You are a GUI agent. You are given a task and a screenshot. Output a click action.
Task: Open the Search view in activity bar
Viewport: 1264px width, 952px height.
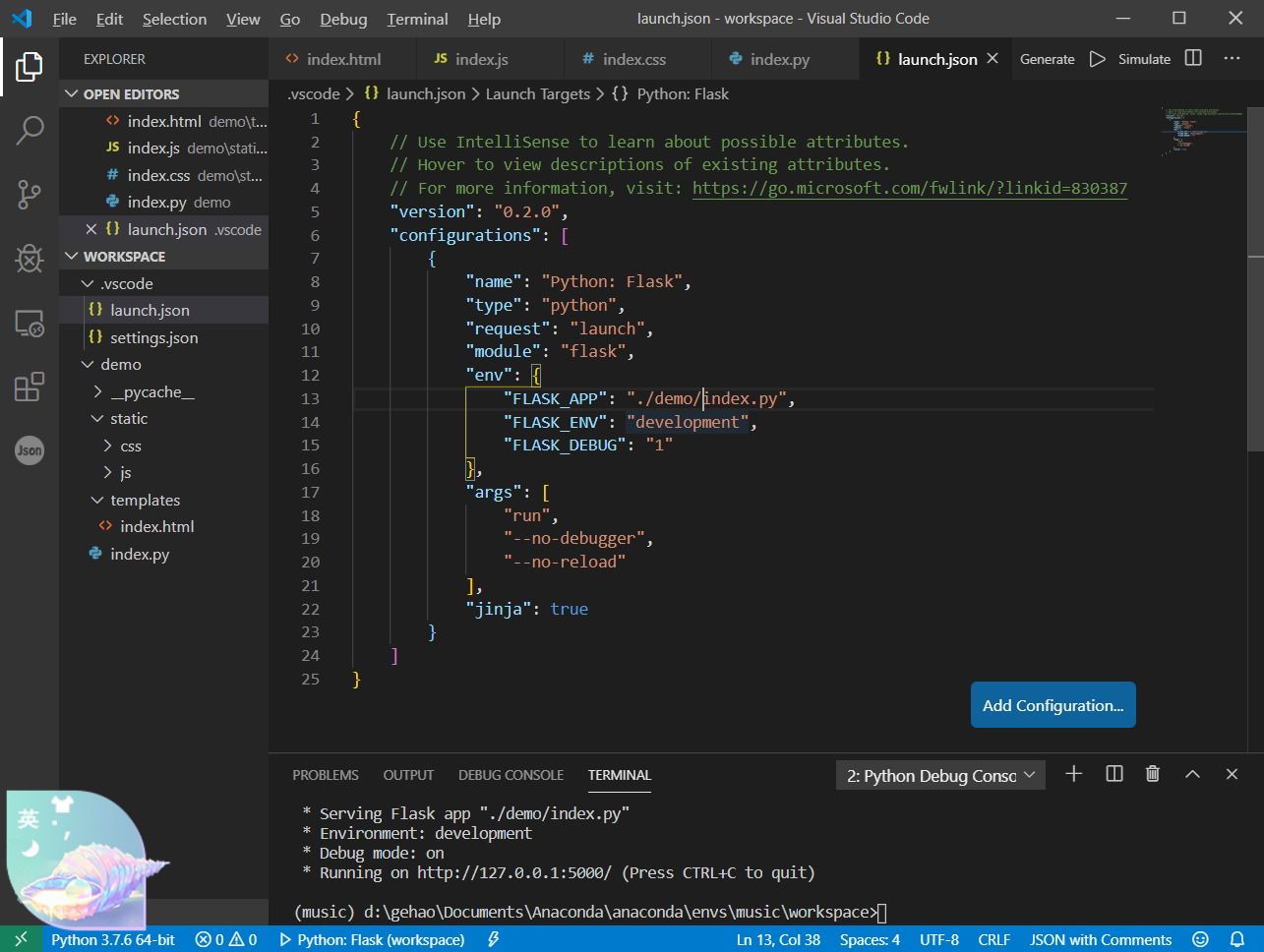pos(30,130)
